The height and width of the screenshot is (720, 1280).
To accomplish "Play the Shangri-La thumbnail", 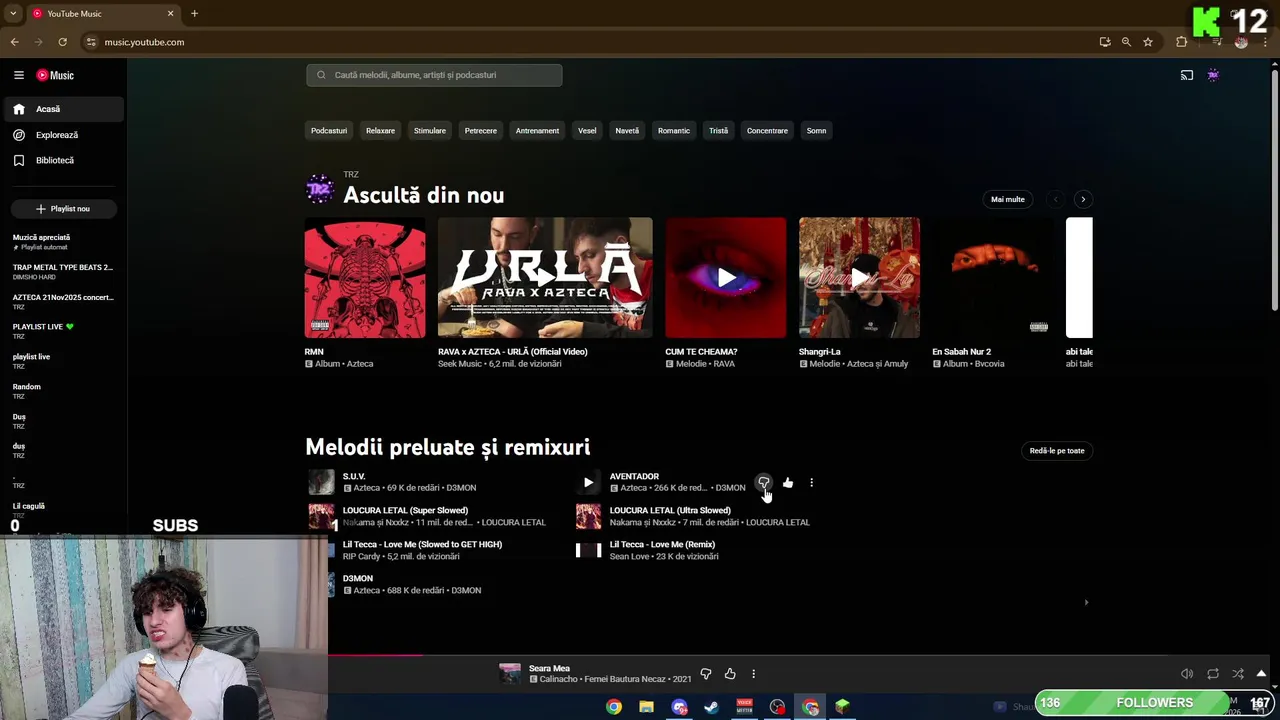I will 859,278.
